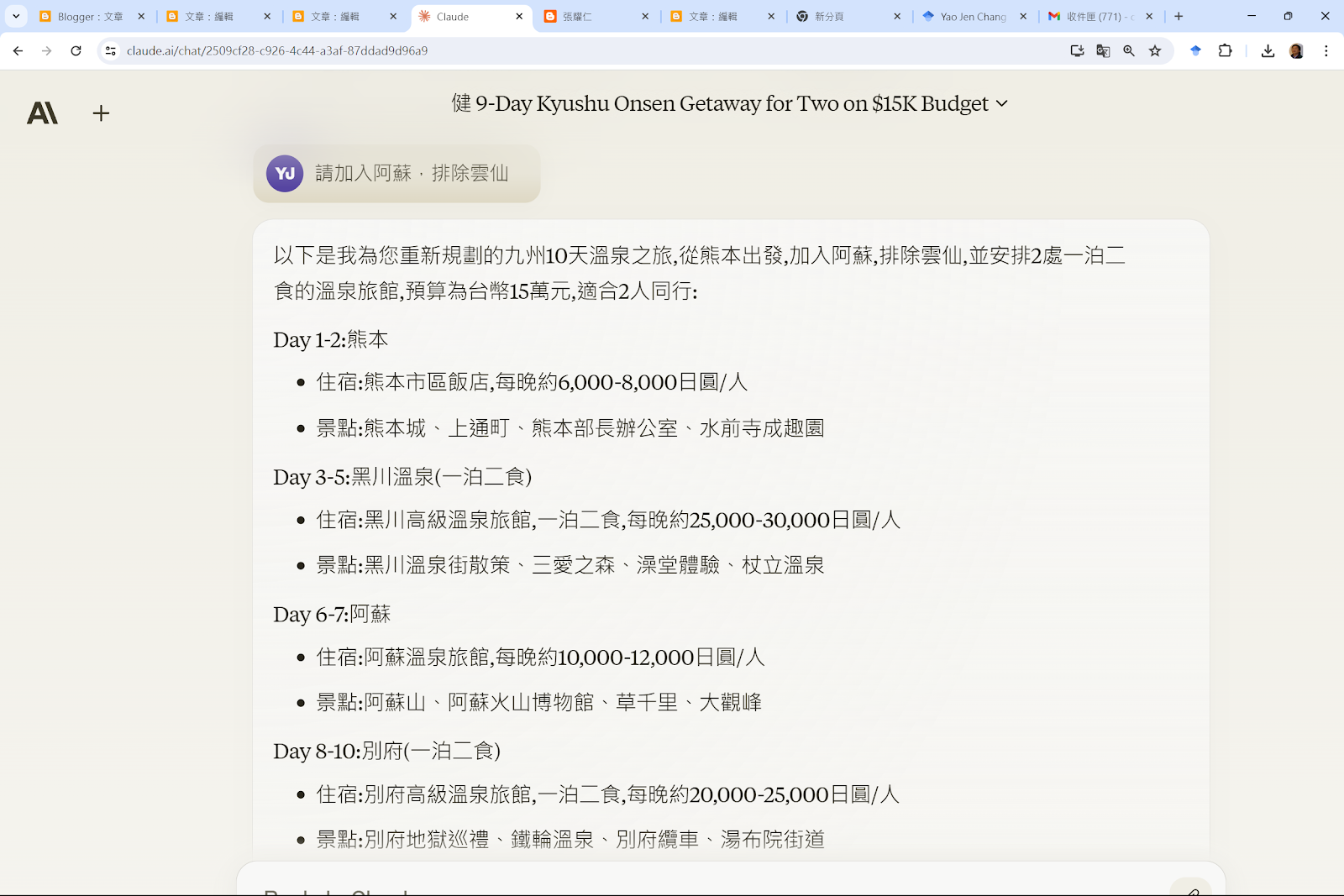Screen dimensions: 1344x896
Task: Click the chat title 9-Day Kyushu Onsen Getaway
Action: [720, 104]
